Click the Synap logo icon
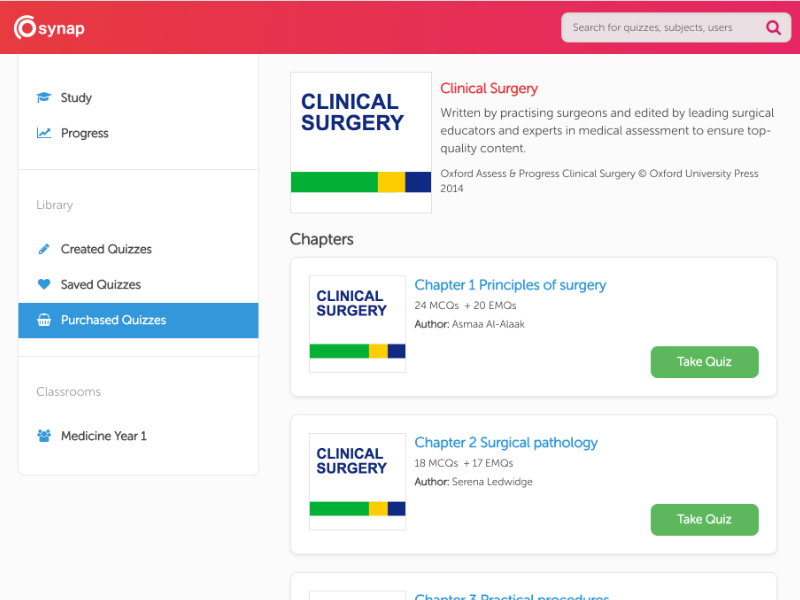This screenshot has width=800, height=600. pos(26,28)
